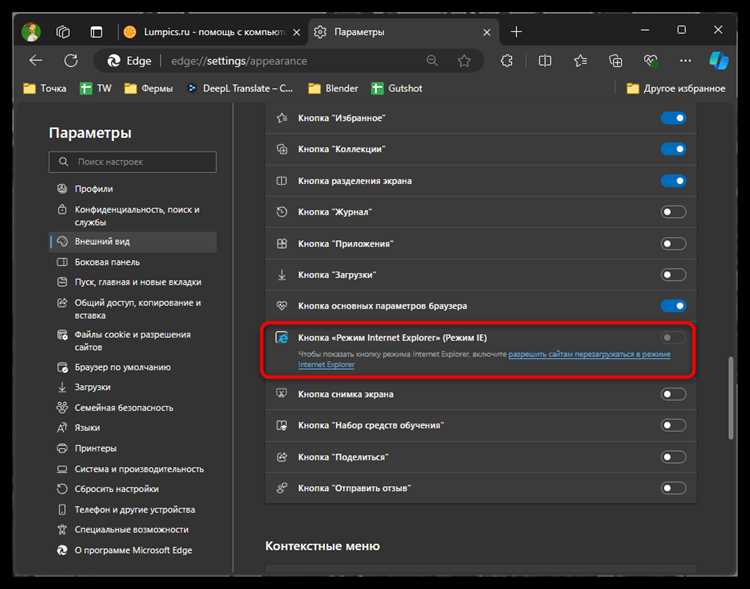Open the Gutshot bookmark

click(397, 89)
